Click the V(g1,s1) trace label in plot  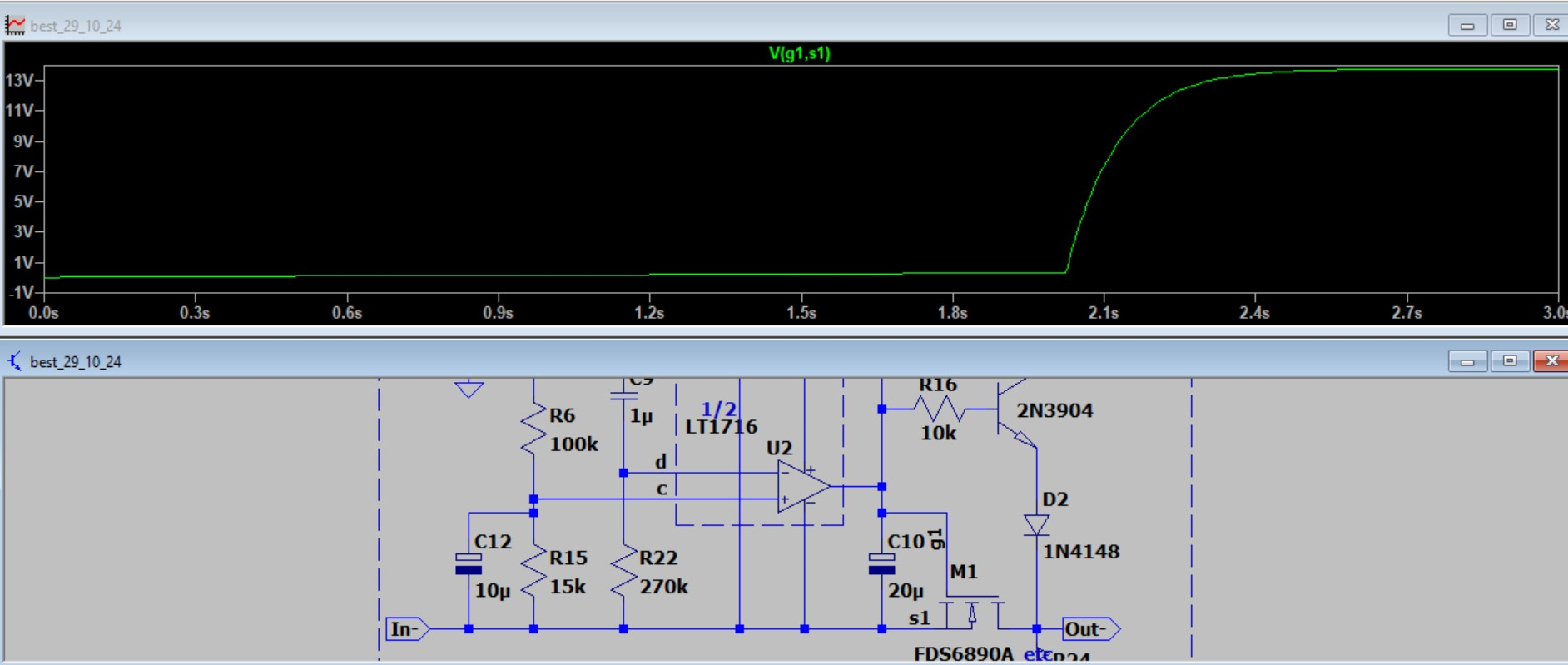pos(799,53)
